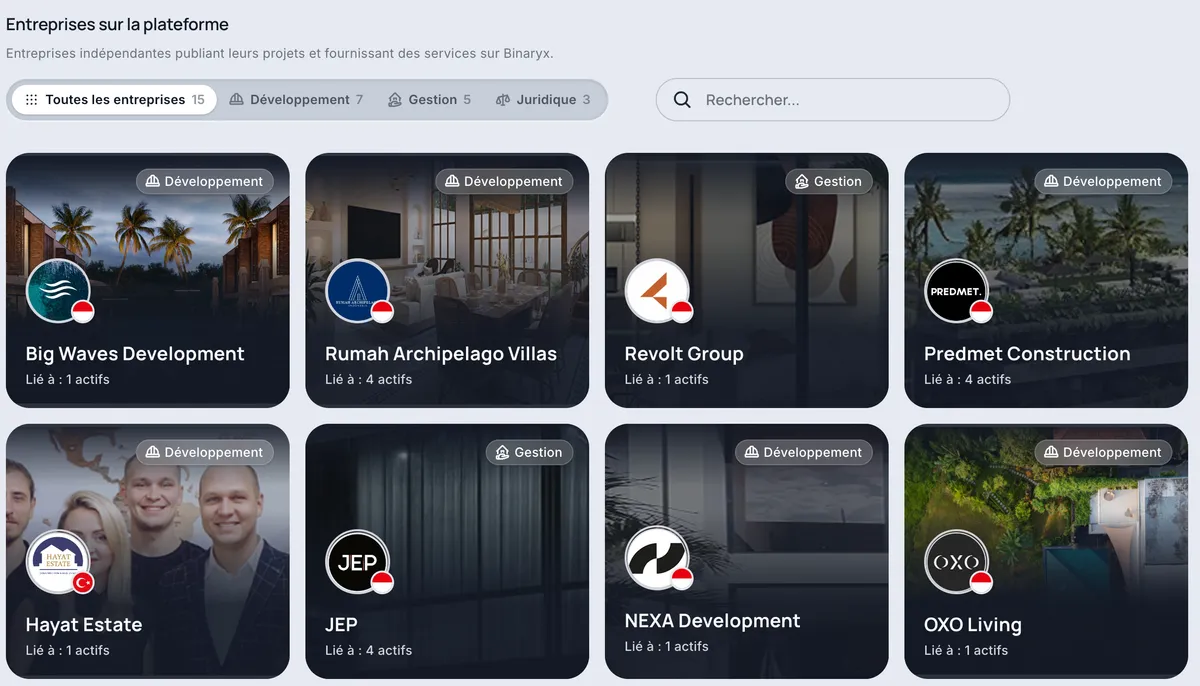Screen dimensions: 1200x686
Task: Open the JEP company name
Action: (x=341, y=625)
